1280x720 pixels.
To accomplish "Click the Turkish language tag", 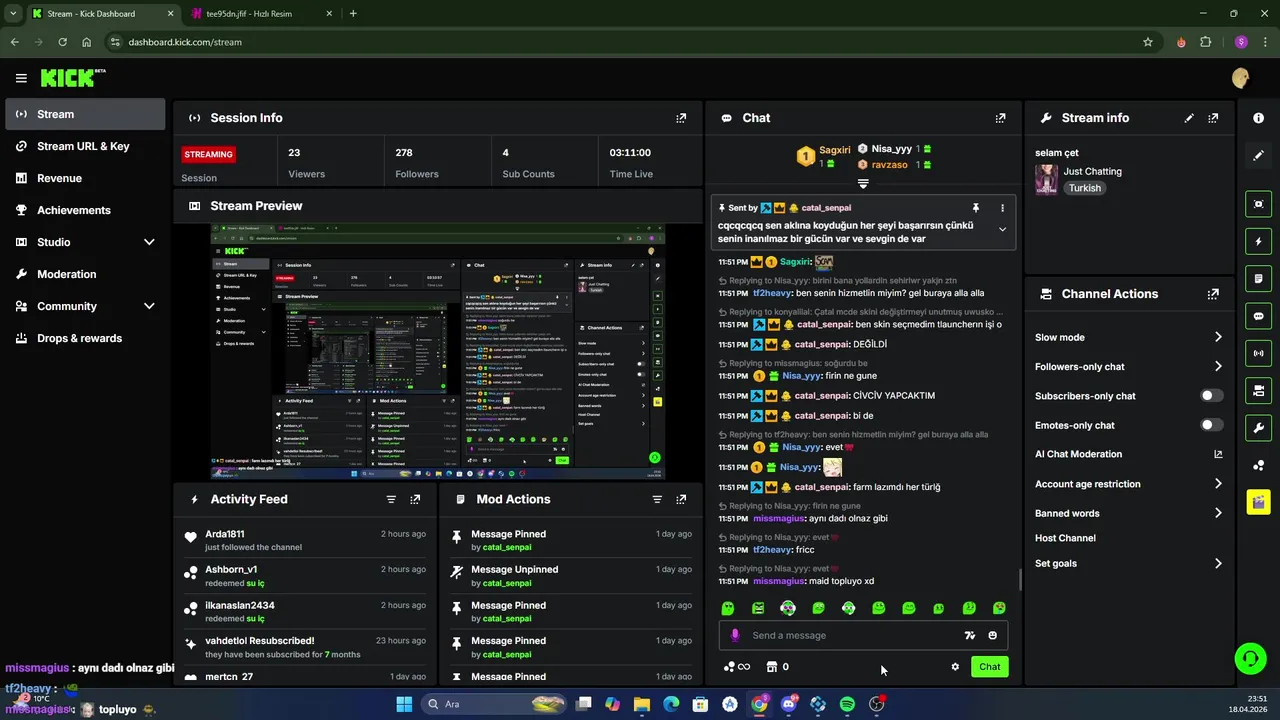I will [1084, 188].
